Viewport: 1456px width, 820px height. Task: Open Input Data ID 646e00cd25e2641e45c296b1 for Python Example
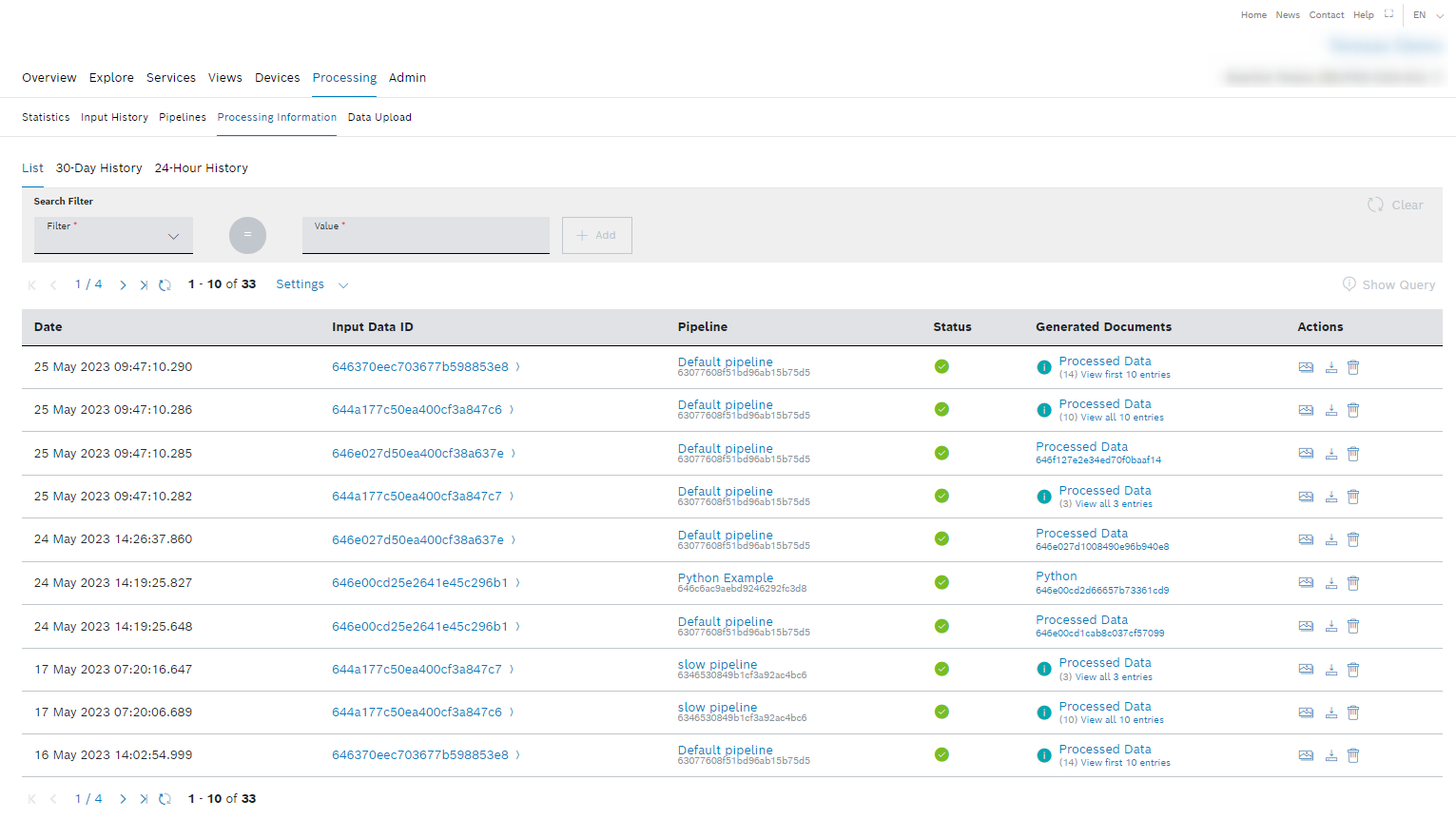click(x=419, y=583)
